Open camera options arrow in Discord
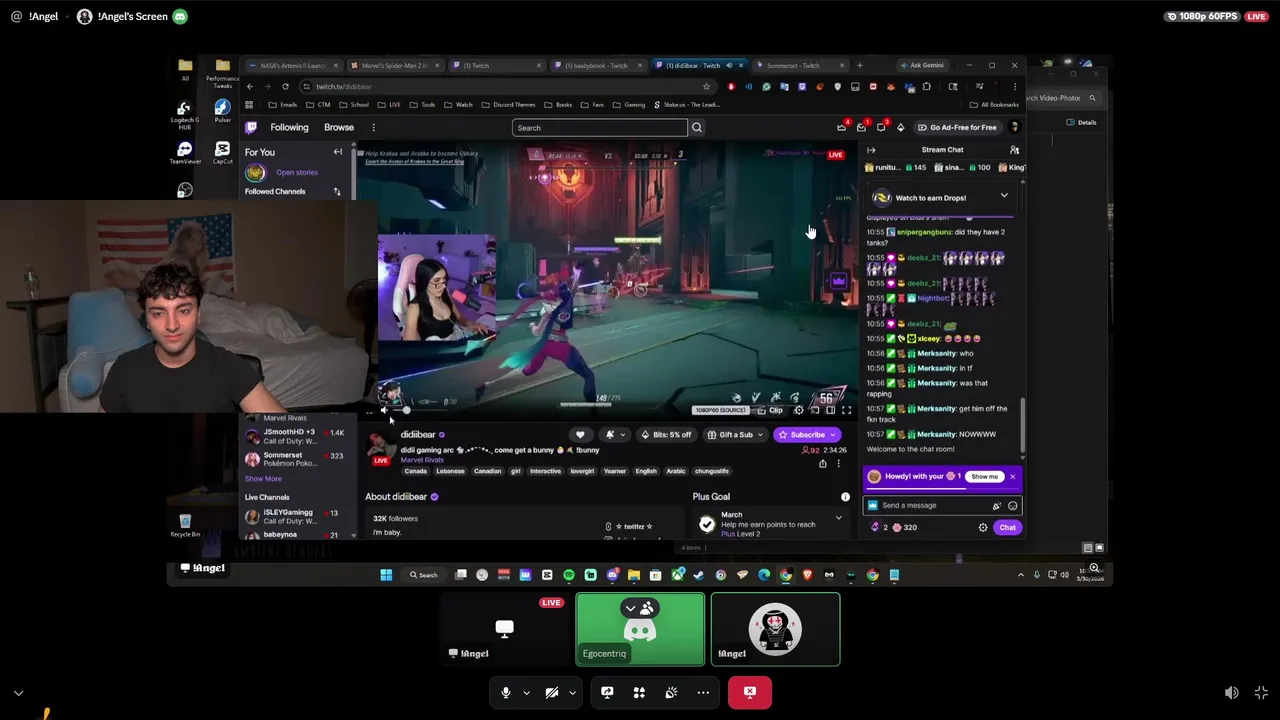Viewport: 1280px width, 720px height. [x=572, y=692]
